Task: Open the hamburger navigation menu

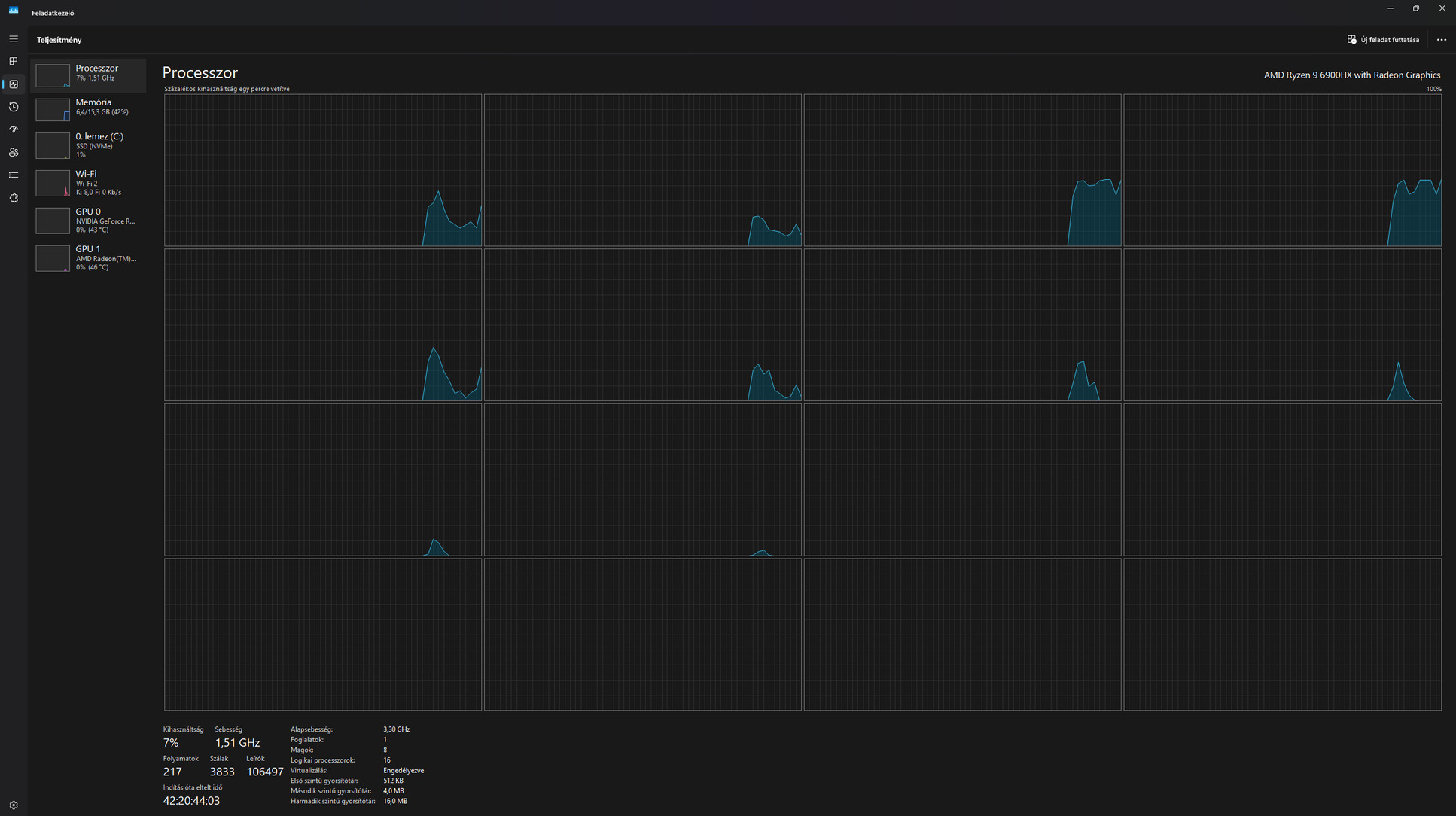Action: click(x=14, y=39)
